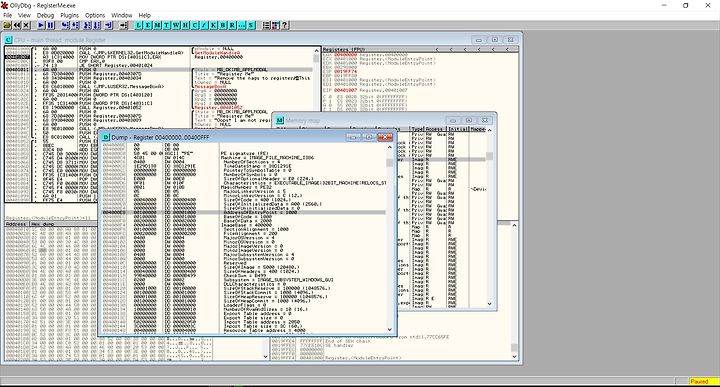This screenshot has width=720, height=387.
Task: Select the red EIP value 00401007
Action: tap(345, 90)
